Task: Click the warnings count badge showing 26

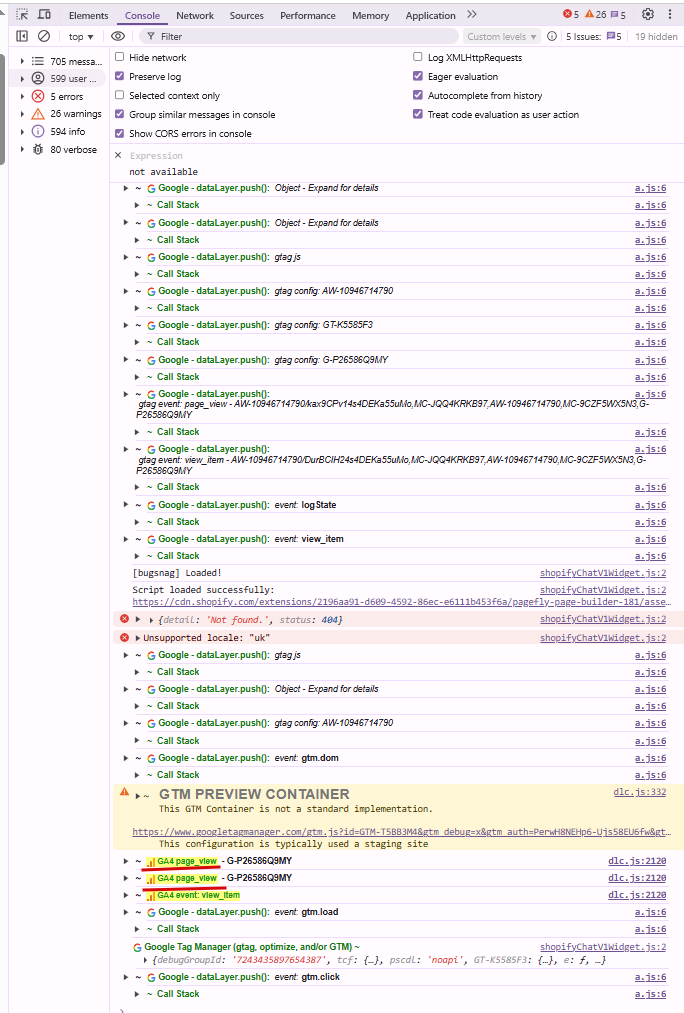Action: [596, 14]
